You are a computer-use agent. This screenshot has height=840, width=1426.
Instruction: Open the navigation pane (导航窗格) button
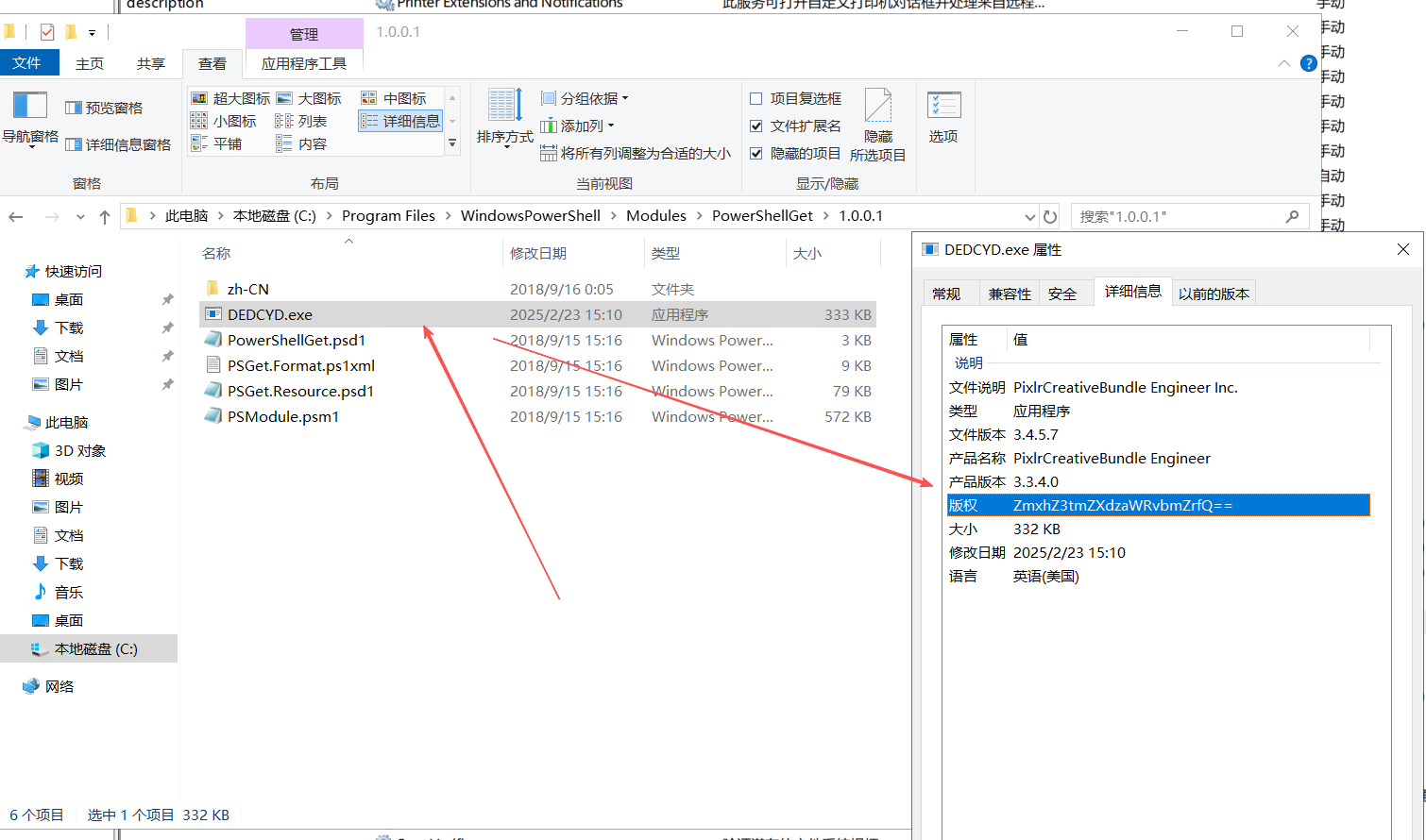[30, 118]
